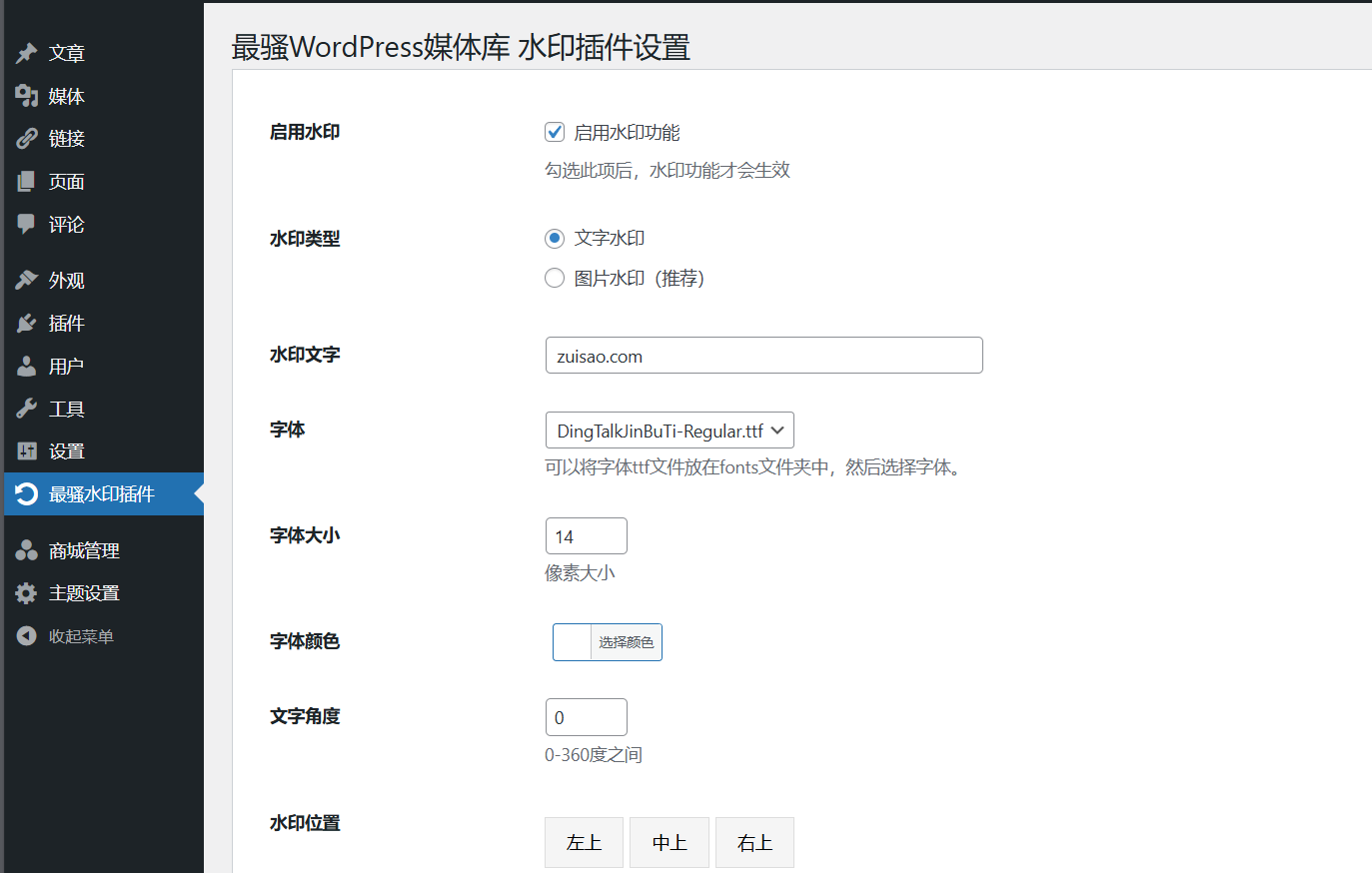
Task: Open the 页面 menu
Action: pos(104,182)
